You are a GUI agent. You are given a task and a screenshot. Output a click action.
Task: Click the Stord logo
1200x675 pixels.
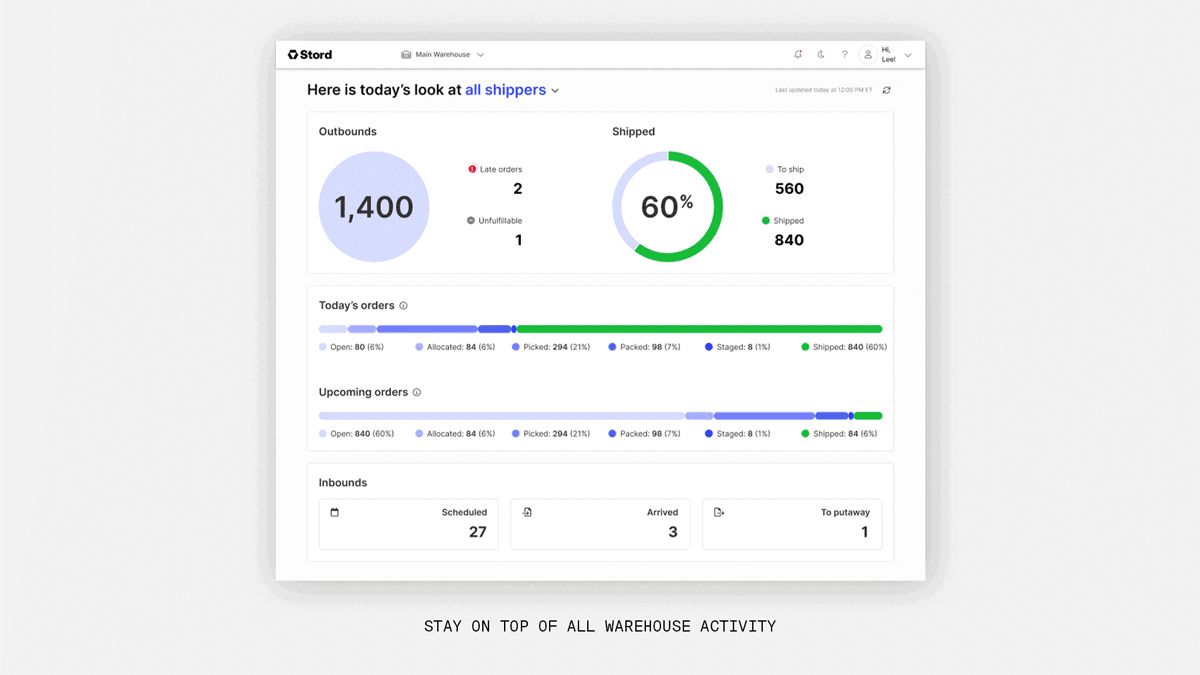pyautogui.click(x=310, y=55)
